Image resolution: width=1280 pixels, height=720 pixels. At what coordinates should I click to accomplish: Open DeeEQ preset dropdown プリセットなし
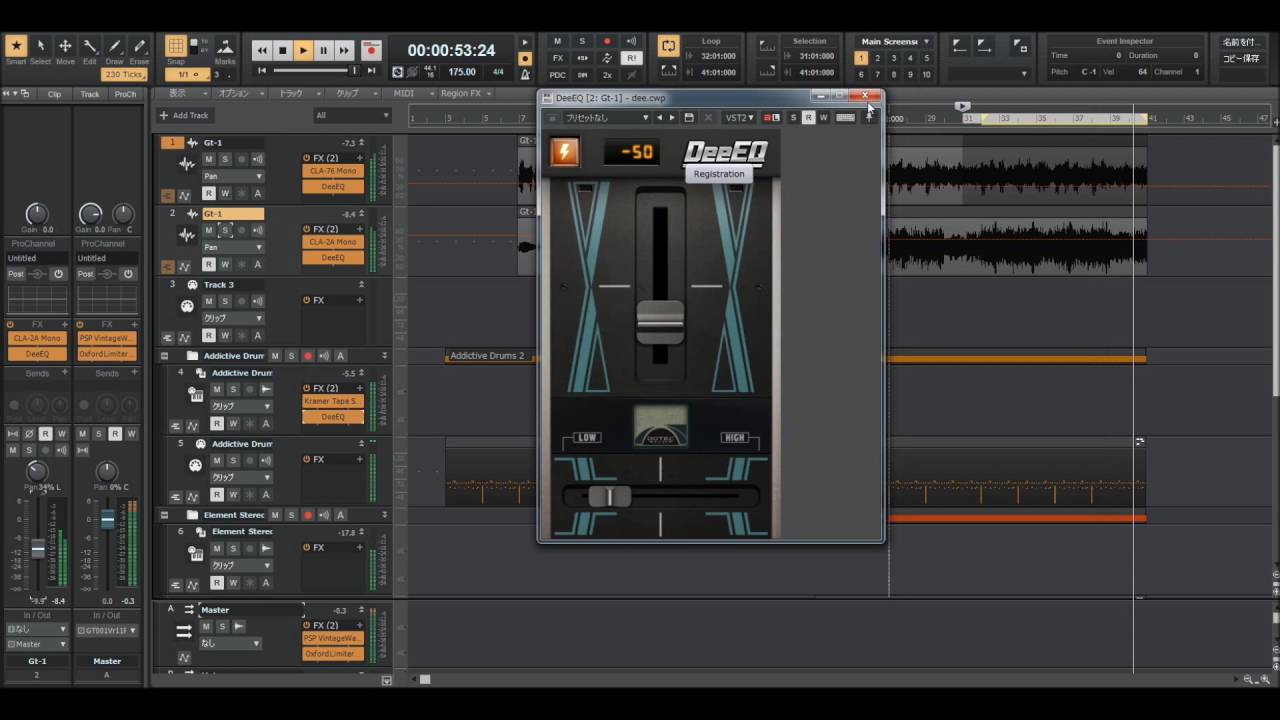click(x=607, y=117)
